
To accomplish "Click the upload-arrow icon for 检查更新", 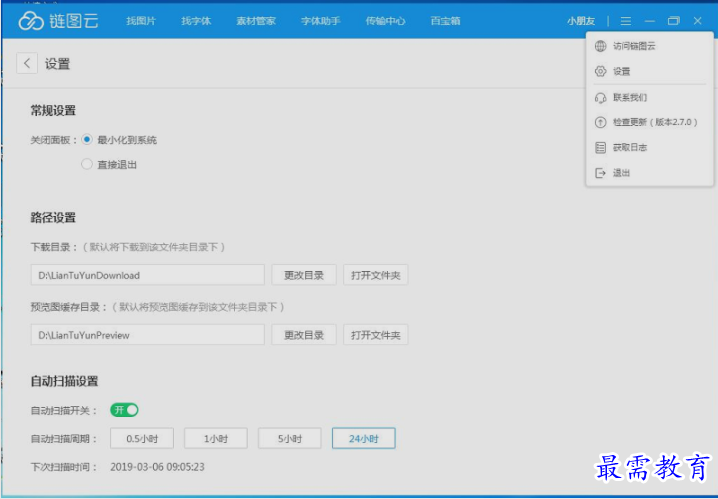I will pos(600,122).
